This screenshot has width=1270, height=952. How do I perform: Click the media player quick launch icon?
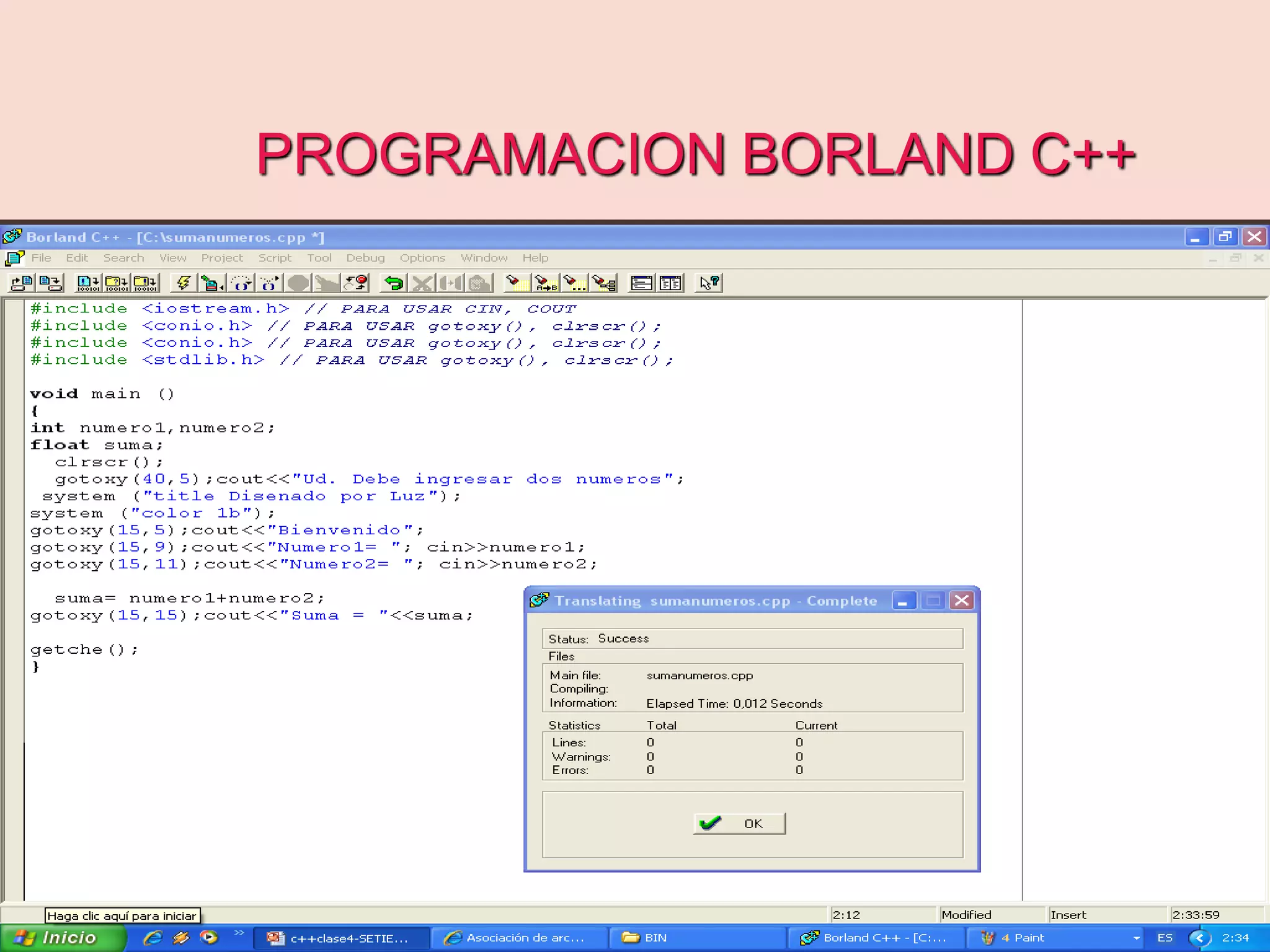(209, 938)
